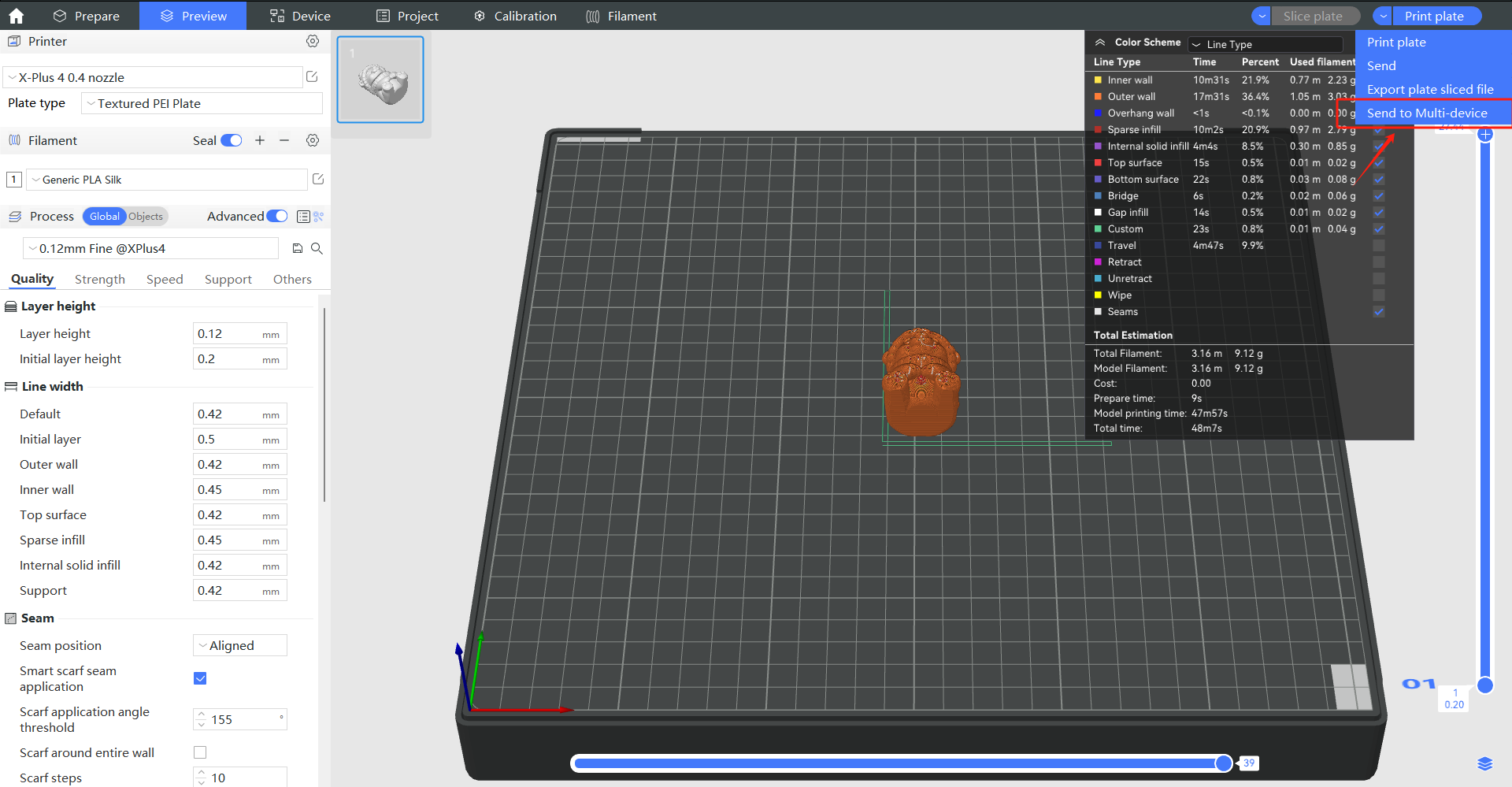1512x787 pixels.
Task: Hide the Custom line type
Action: coord(1379,229)
